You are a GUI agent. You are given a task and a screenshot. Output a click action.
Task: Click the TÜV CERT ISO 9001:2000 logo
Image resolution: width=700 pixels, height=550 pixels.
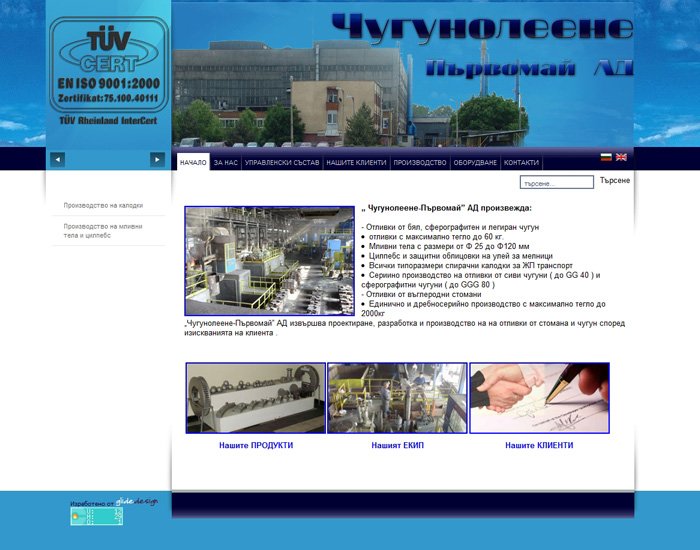point(108,73)
